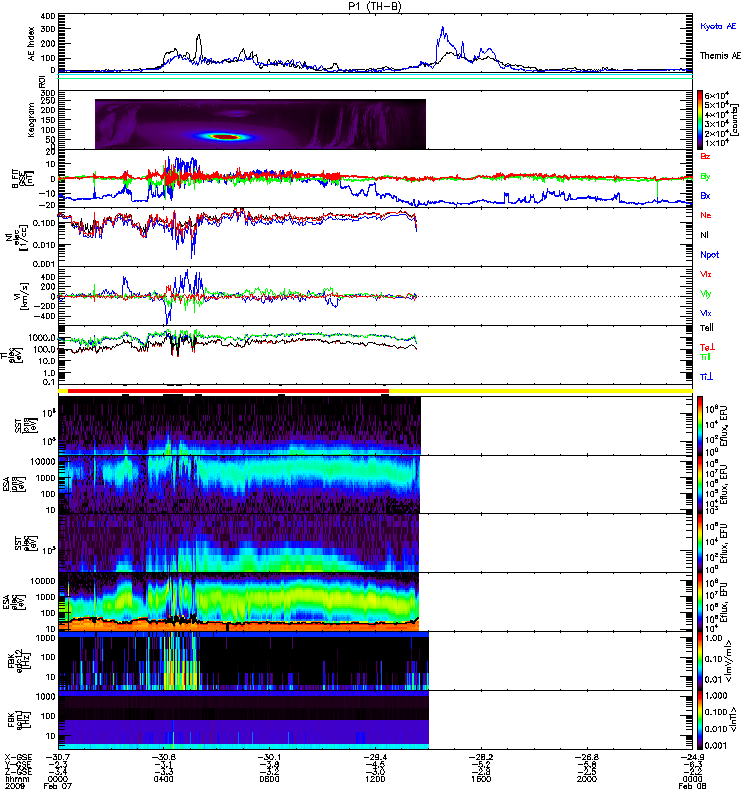Click the 0800 time tick label
The image size is (750, 800).
tap(269, 779)
